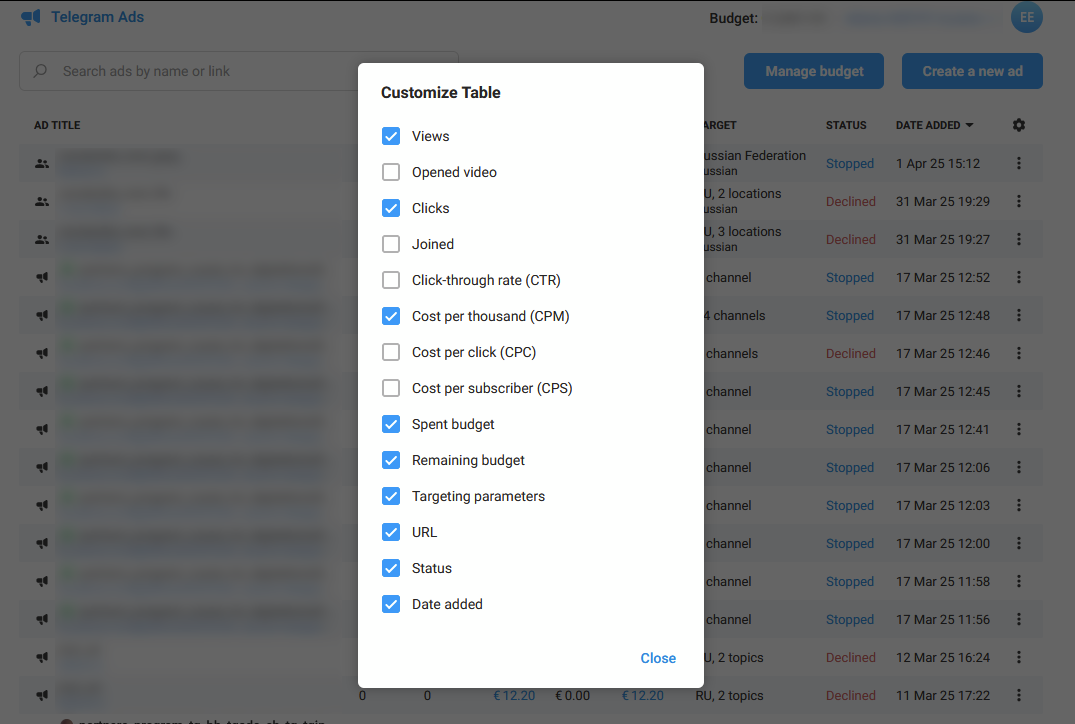Open the EE account avatar

[x=1026, y=17]
